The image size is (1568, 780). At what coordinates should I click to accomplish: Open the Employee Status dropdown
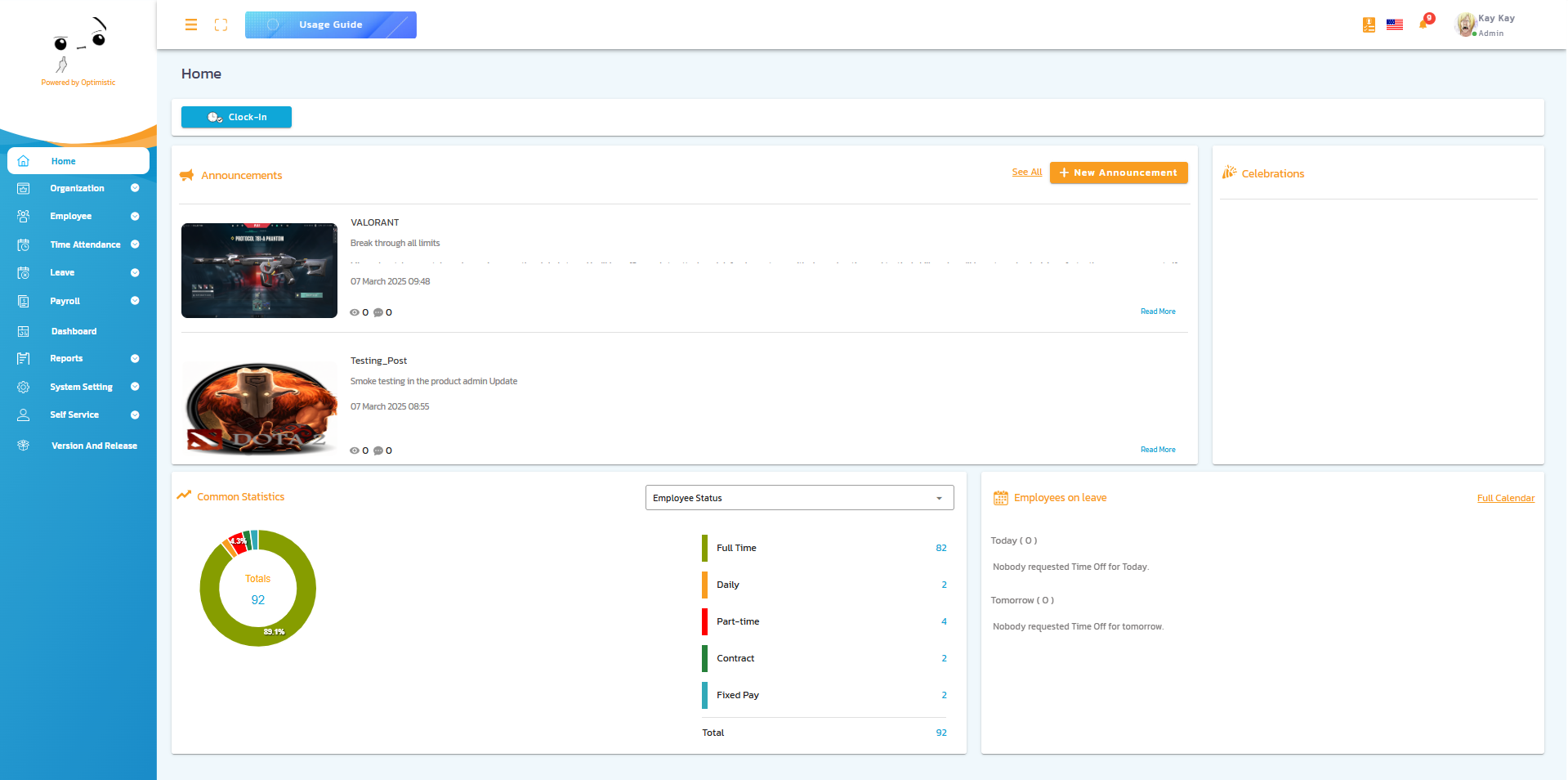799,498
